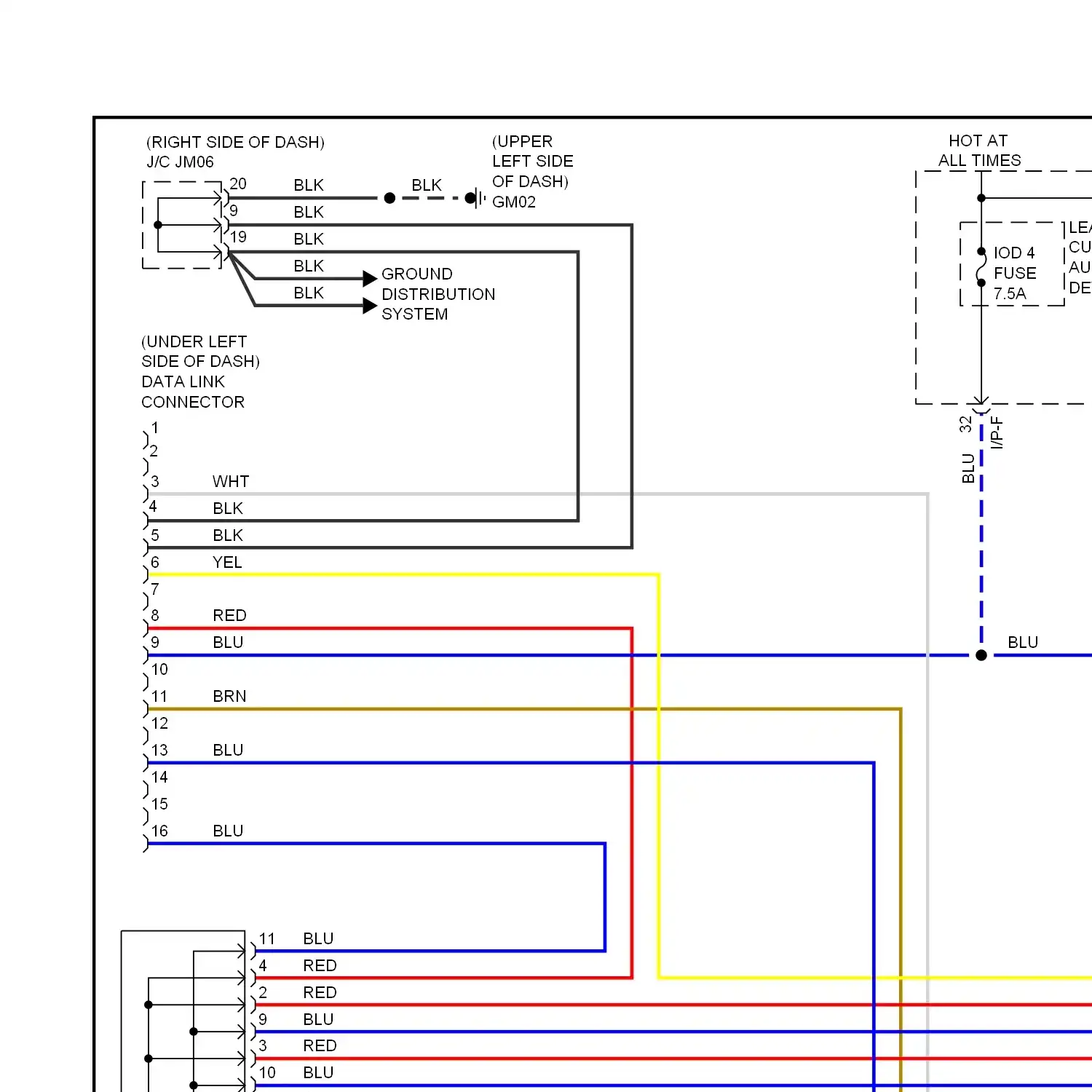
Task: Select the "RED" label at data link pin 8
Action: point(229,615)
